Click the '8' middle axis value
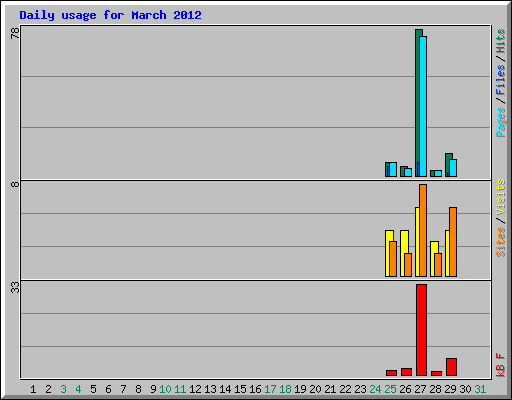The width and height of the screenshot is (512, 400). click(15, 184)
